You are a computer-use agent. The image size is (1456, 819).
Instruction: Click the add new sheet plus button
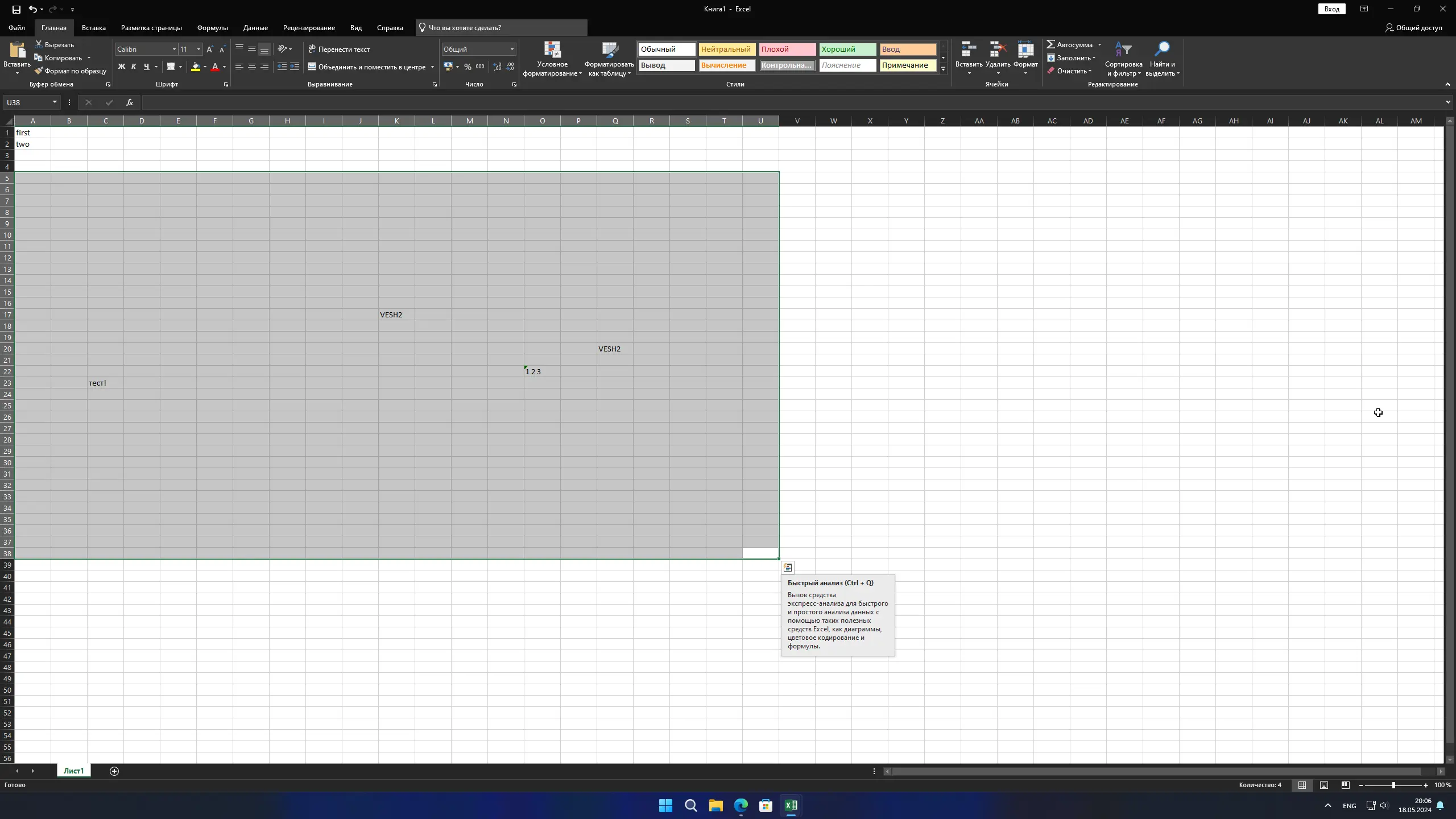[x=114, y=771]
